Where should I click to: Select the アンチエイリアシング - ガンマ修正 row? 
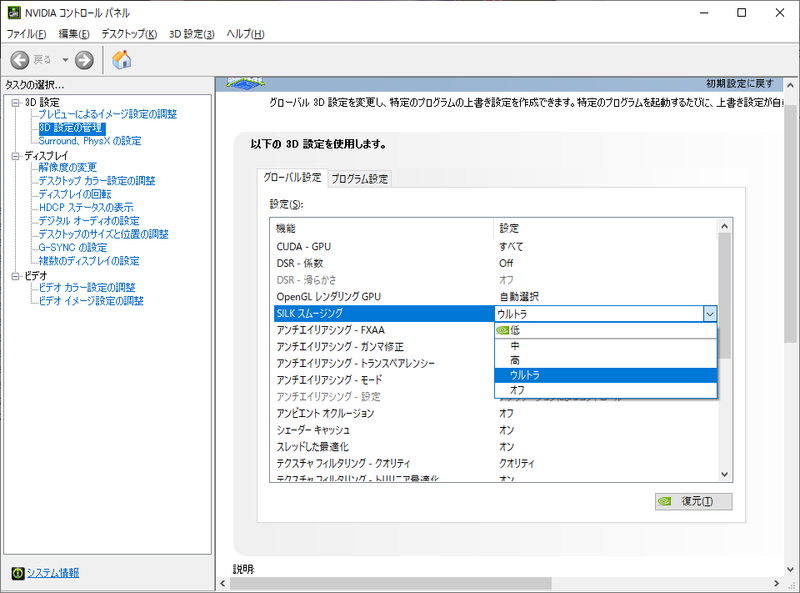coord(384,347)
